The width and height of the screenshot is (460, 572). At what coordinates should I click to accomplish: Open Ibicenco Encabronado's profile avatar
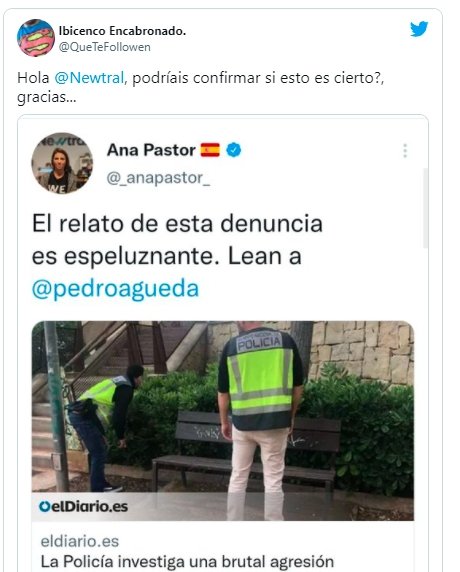36,38
